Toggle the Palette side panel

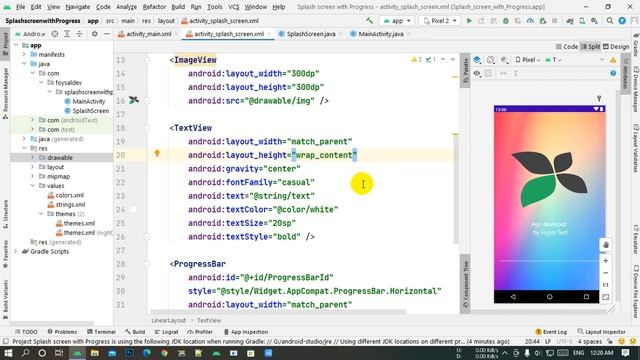point(465,70)
